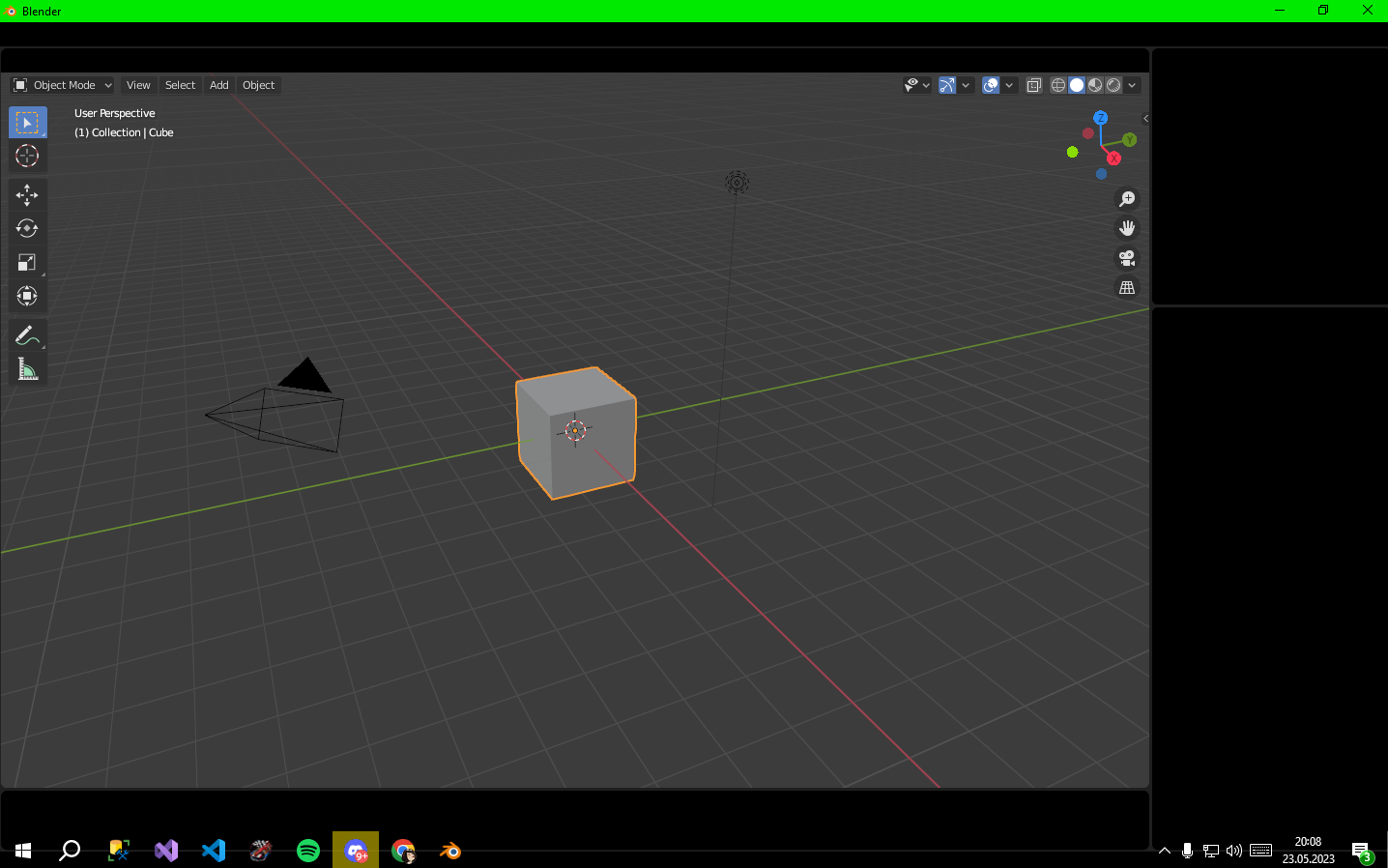This screenshot has width=1388, height=868.
Task: Open the View menu
Action: (x=138, y=85)
